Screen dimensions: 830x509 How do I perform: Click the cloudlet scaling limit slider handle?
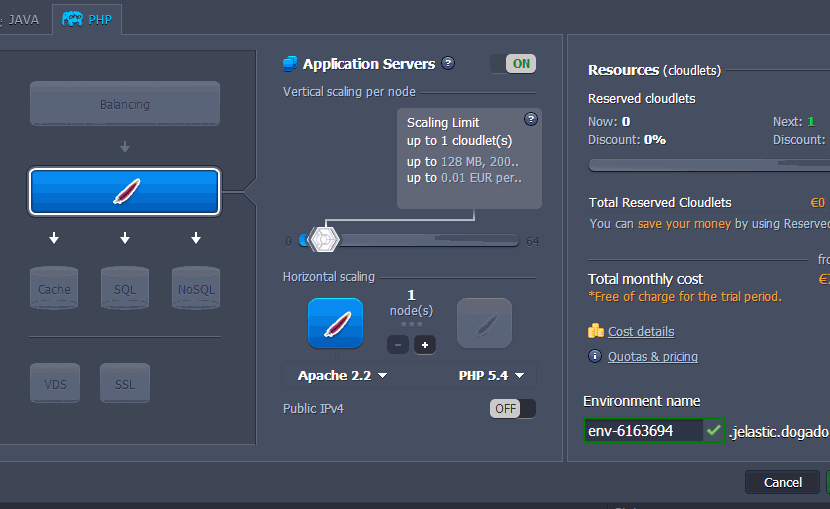[x=325, y=240]
